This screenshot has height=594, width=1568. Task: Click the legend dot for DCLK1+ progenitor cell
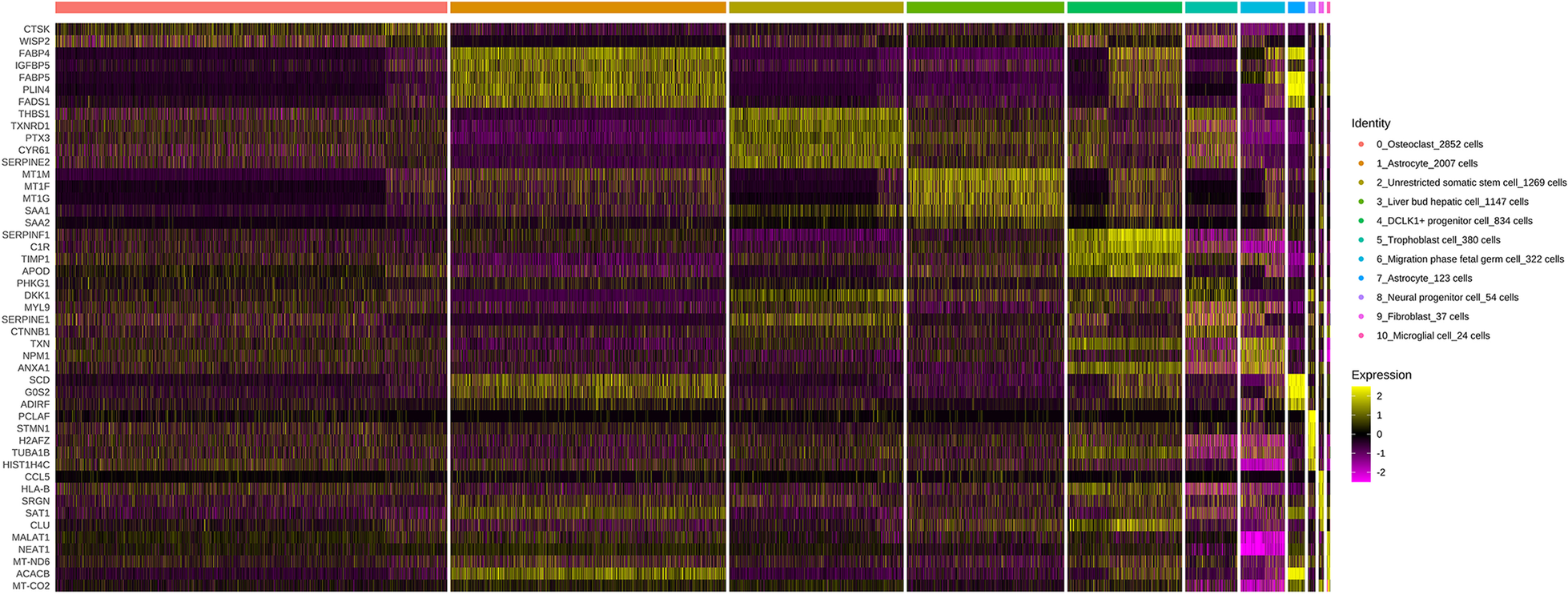[x=1361, y=221]
